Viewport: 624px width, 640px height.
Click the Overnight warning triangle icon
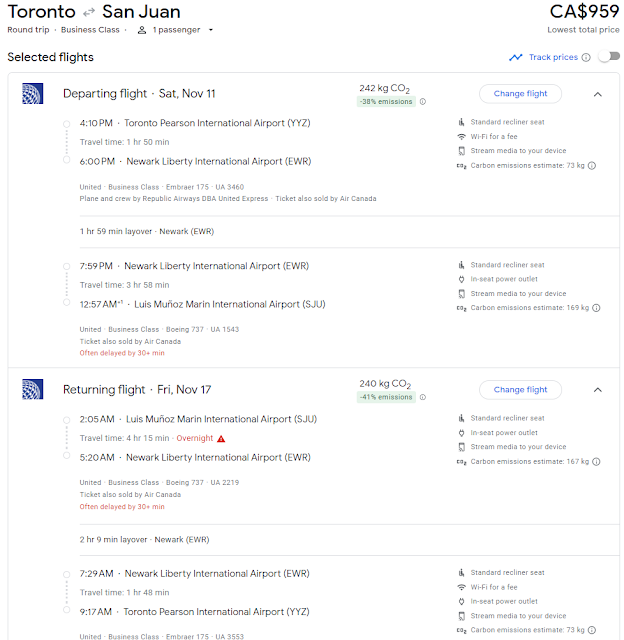coord(221,439)
